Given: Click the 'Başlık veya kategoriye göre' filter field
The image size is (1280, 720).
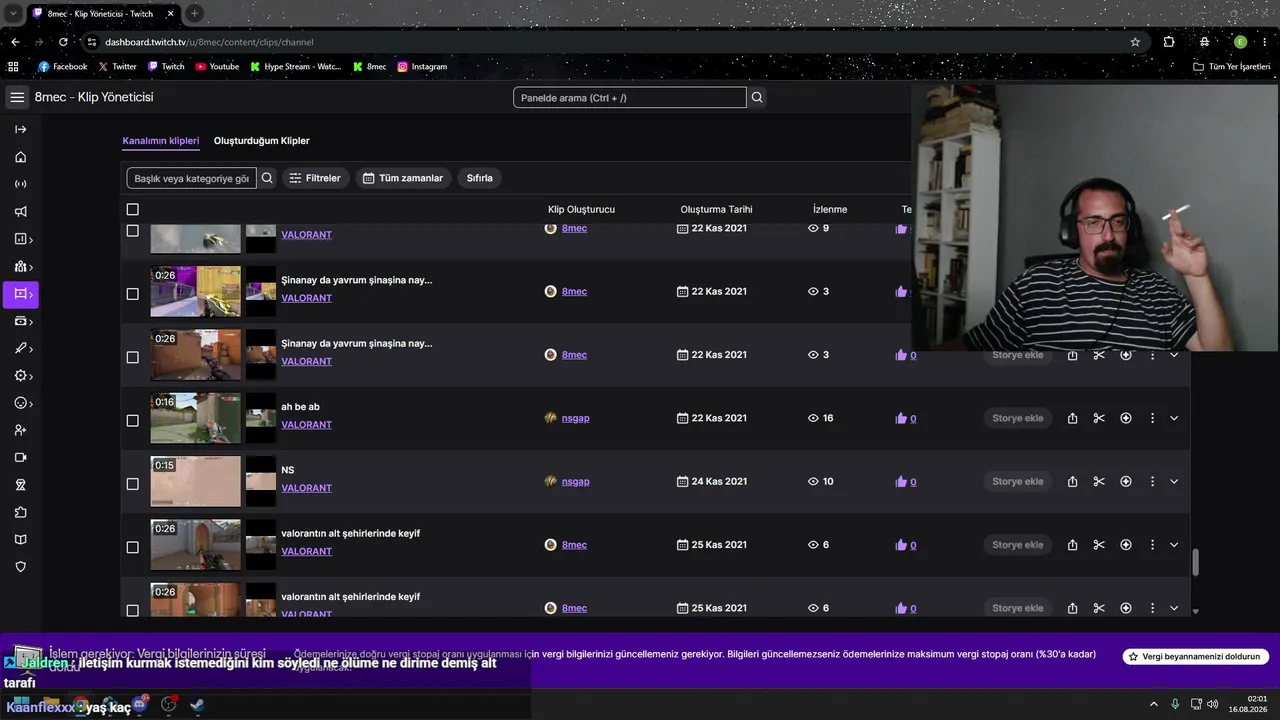Looking at the screenshot, I should tap(191, 178).
